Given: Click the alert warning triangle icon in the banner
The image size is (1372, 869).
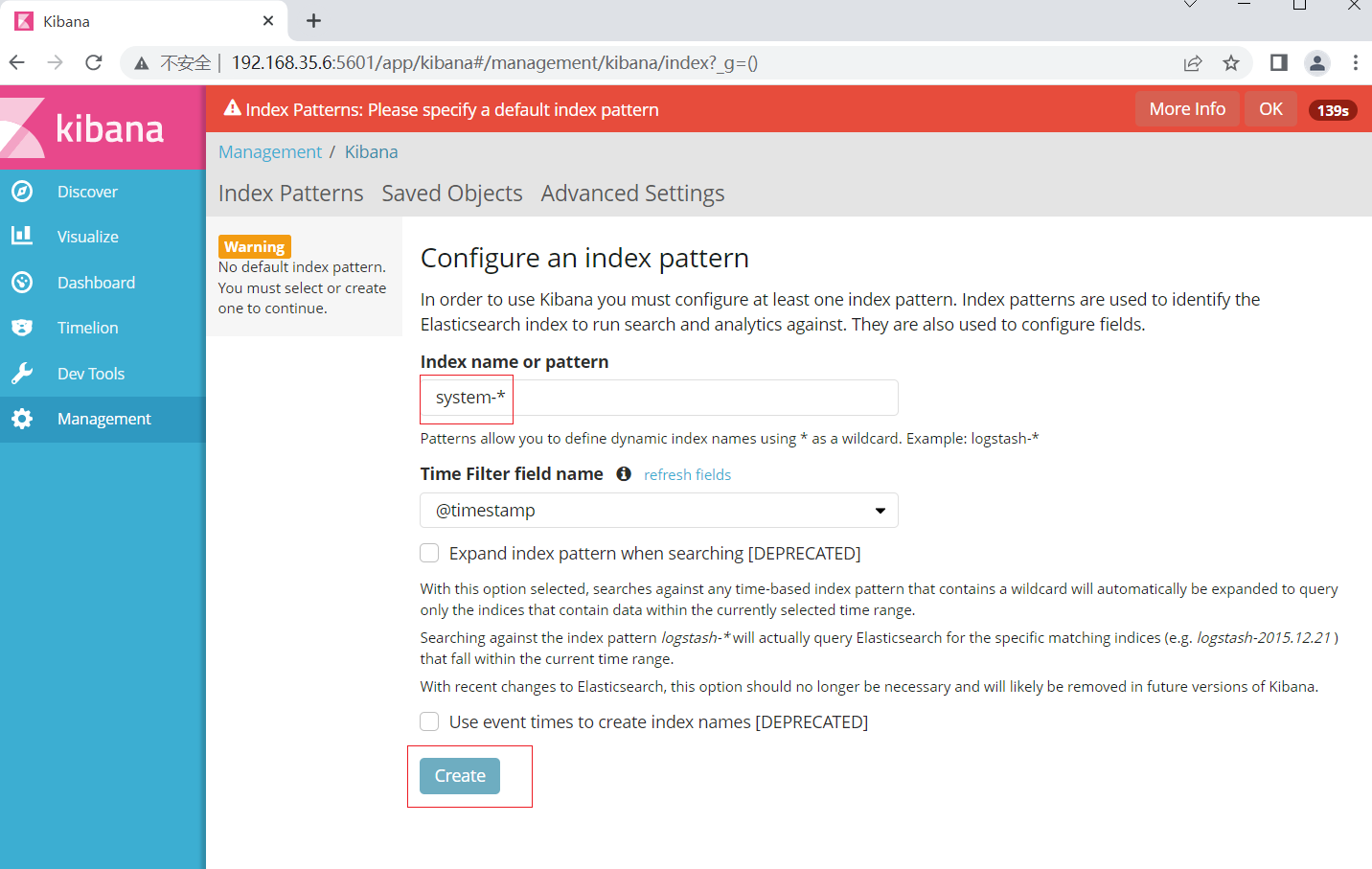Looking at the screenshot, I should point(232,108).
